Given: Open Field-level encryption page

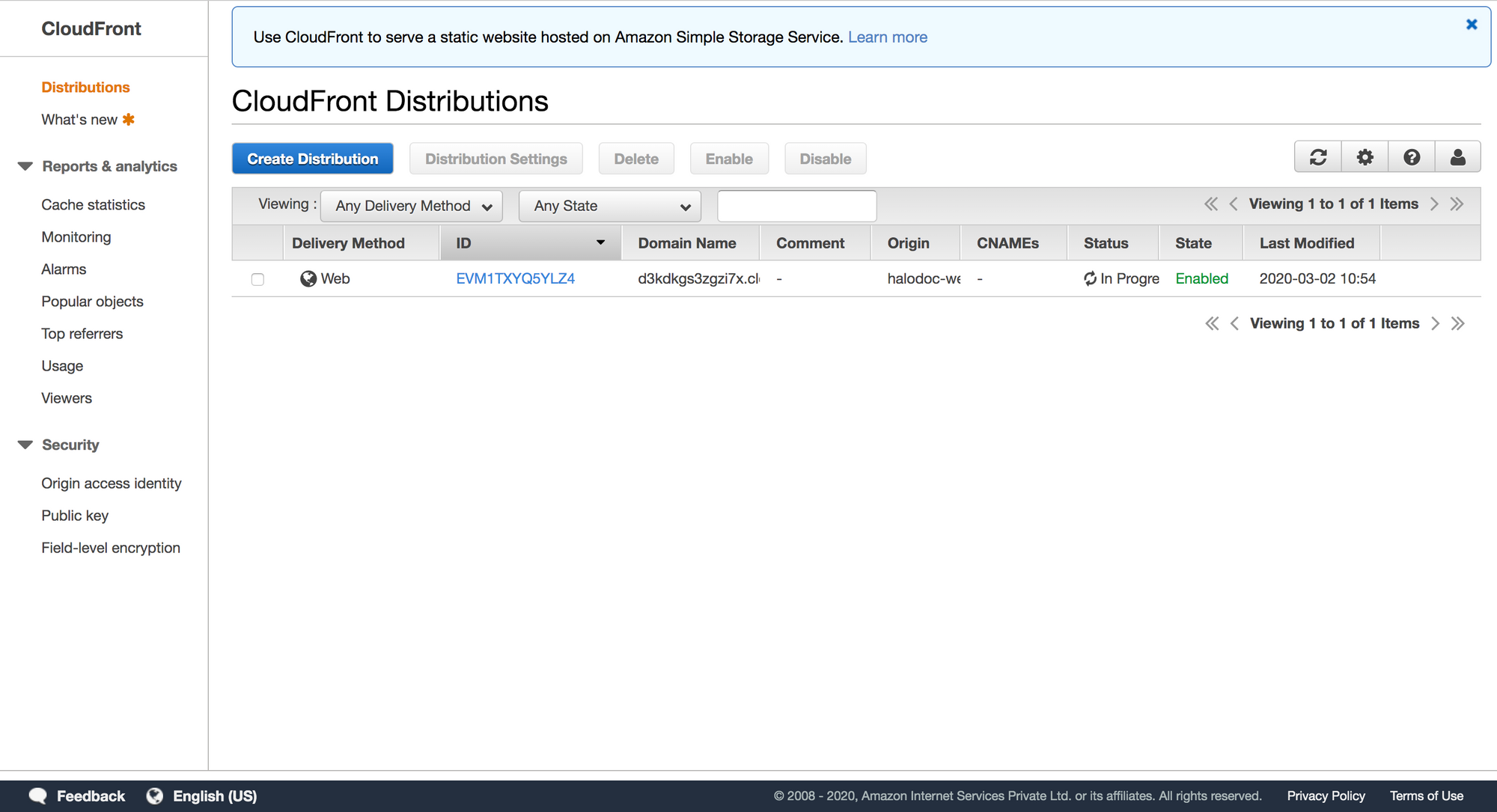Looking at the screenshot, I should click(x=111, y=548).
